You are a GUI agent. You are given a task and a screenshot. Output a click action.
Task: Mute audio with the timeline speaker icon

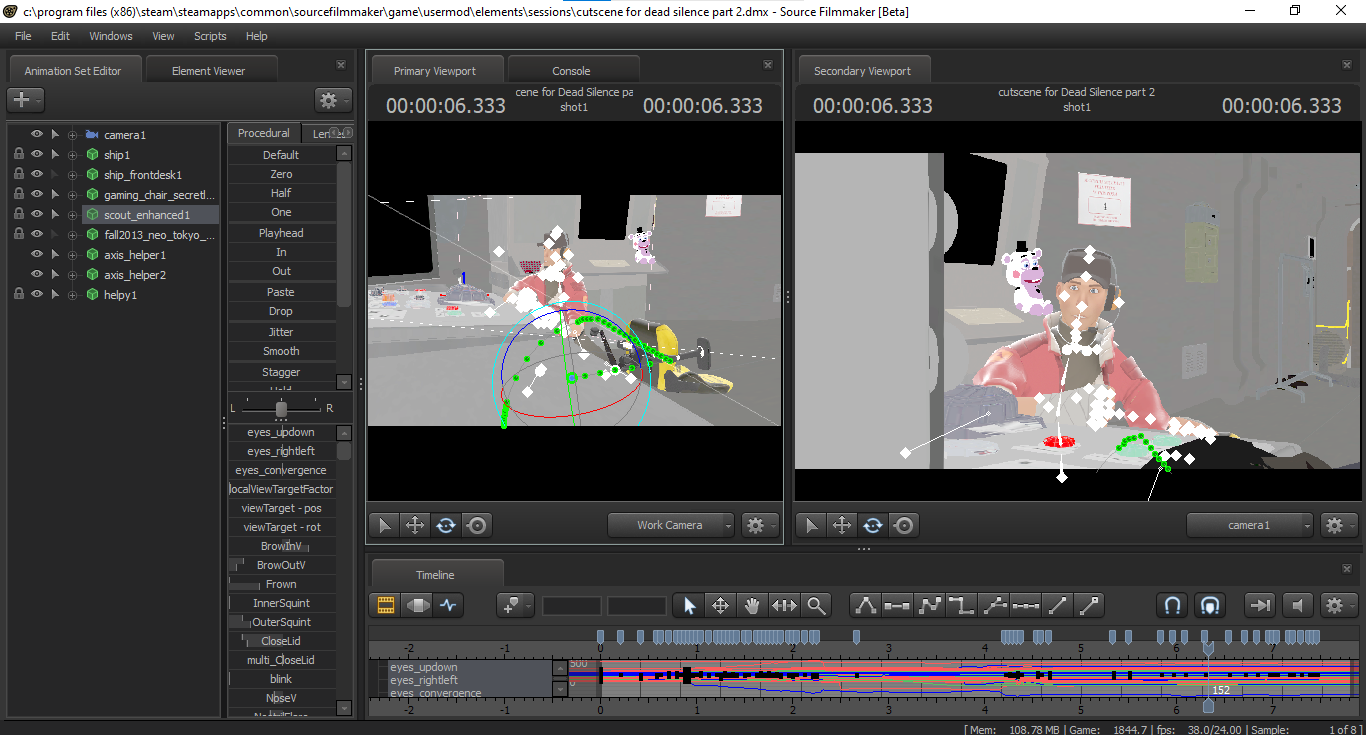[x=1297, y=605]
